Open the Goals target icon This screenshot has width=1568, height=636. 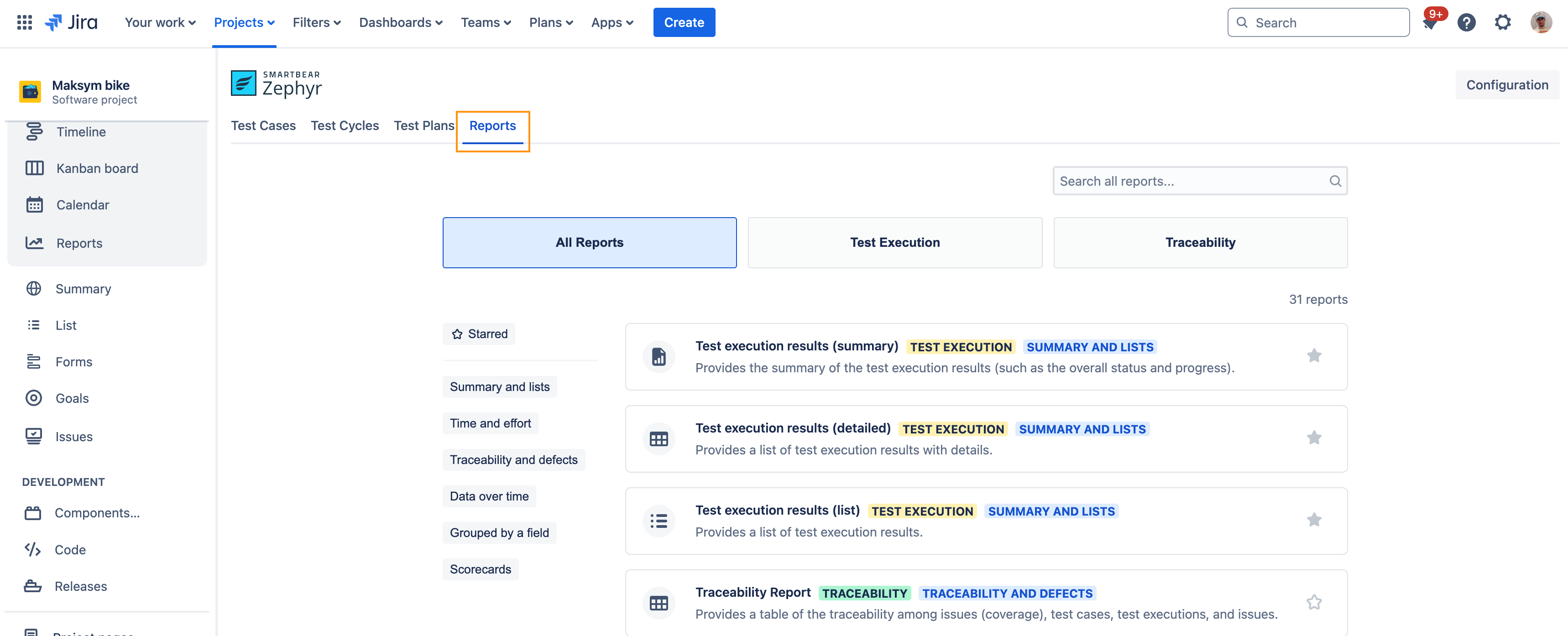[35, 398]
